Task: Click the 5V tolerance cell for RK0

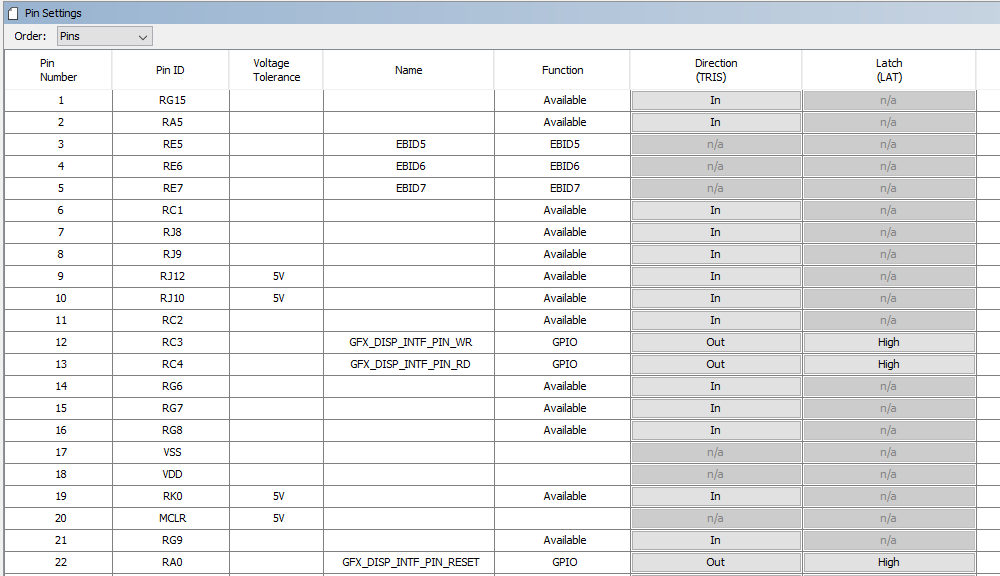Action: tap(277, 496)
